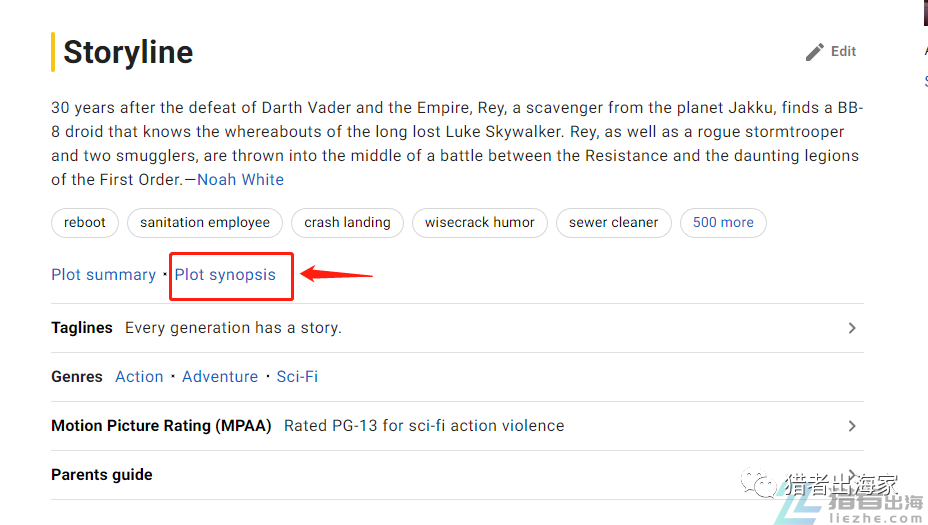Browse the Sci-Fi genre link
928x525 pixels.
coord(297,377)
